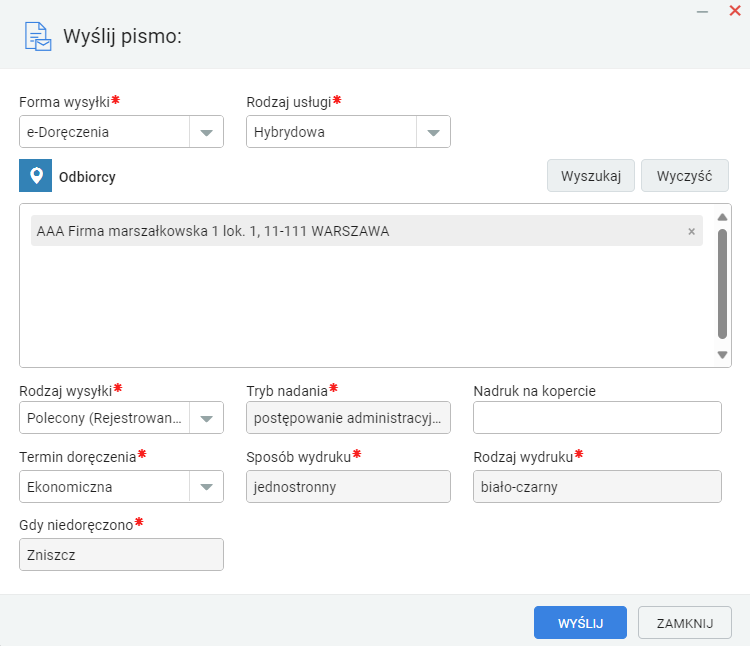The height and width of the screenshot is (646, 750).
Task: Expand the Rodzaj usługi dropdown
Action: pos(433,132)
